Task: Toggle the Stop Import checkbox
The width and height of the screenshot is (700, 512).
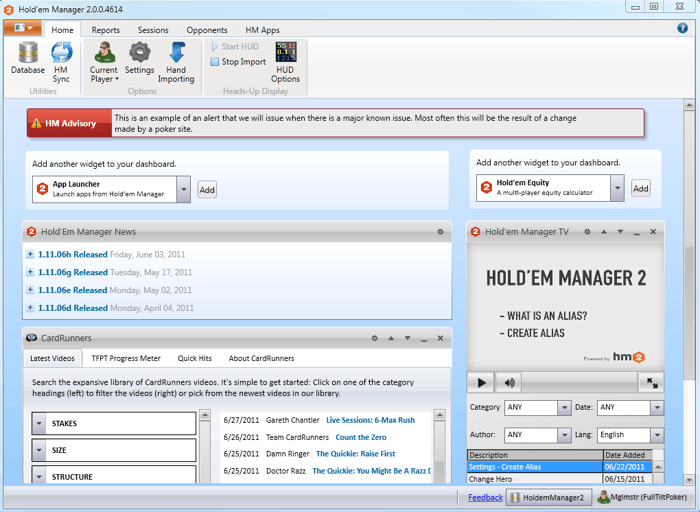Action: 215,62
